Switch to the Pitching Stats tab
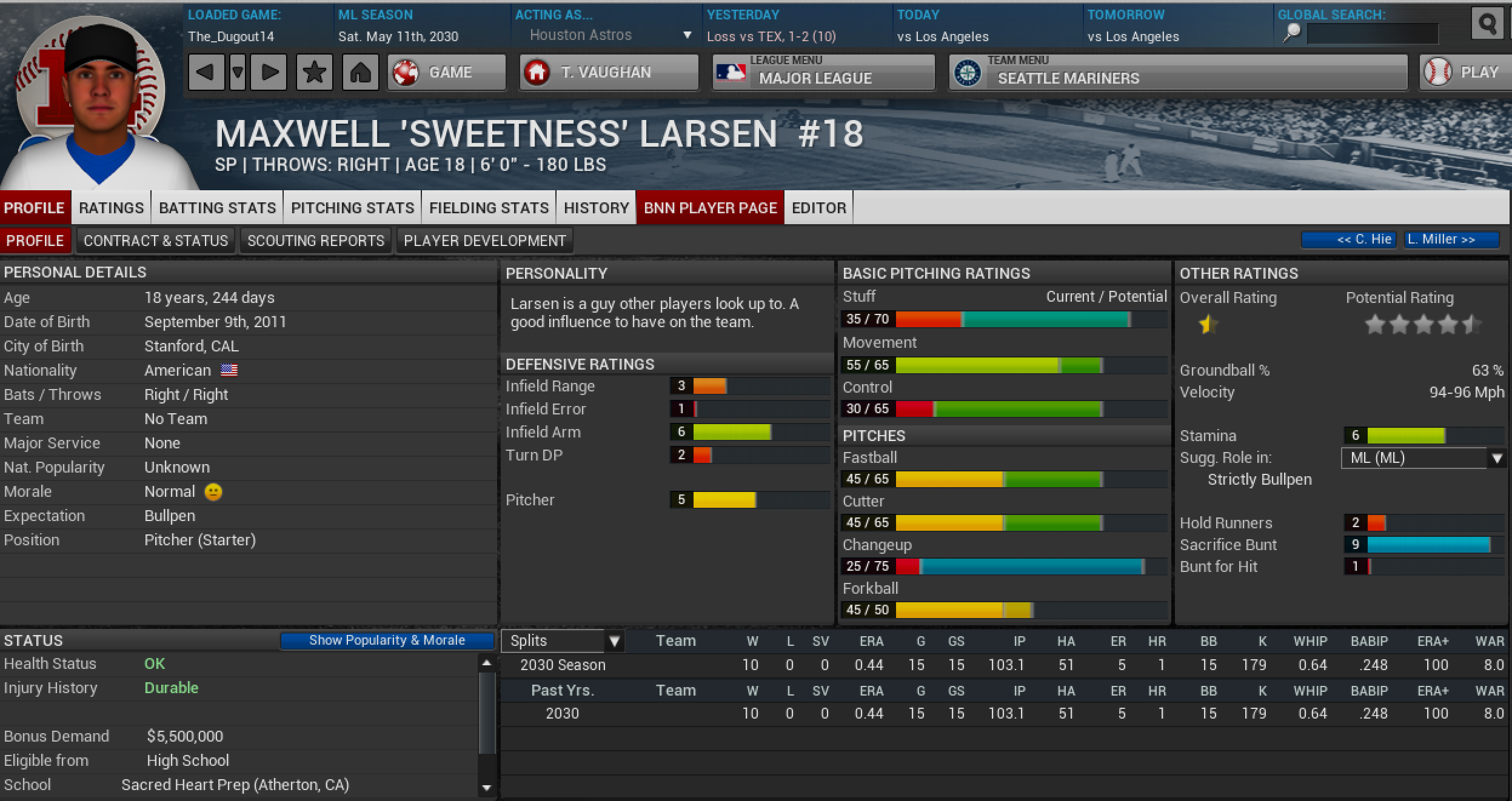Screen dimensions: 1512x801 (352, 208)
